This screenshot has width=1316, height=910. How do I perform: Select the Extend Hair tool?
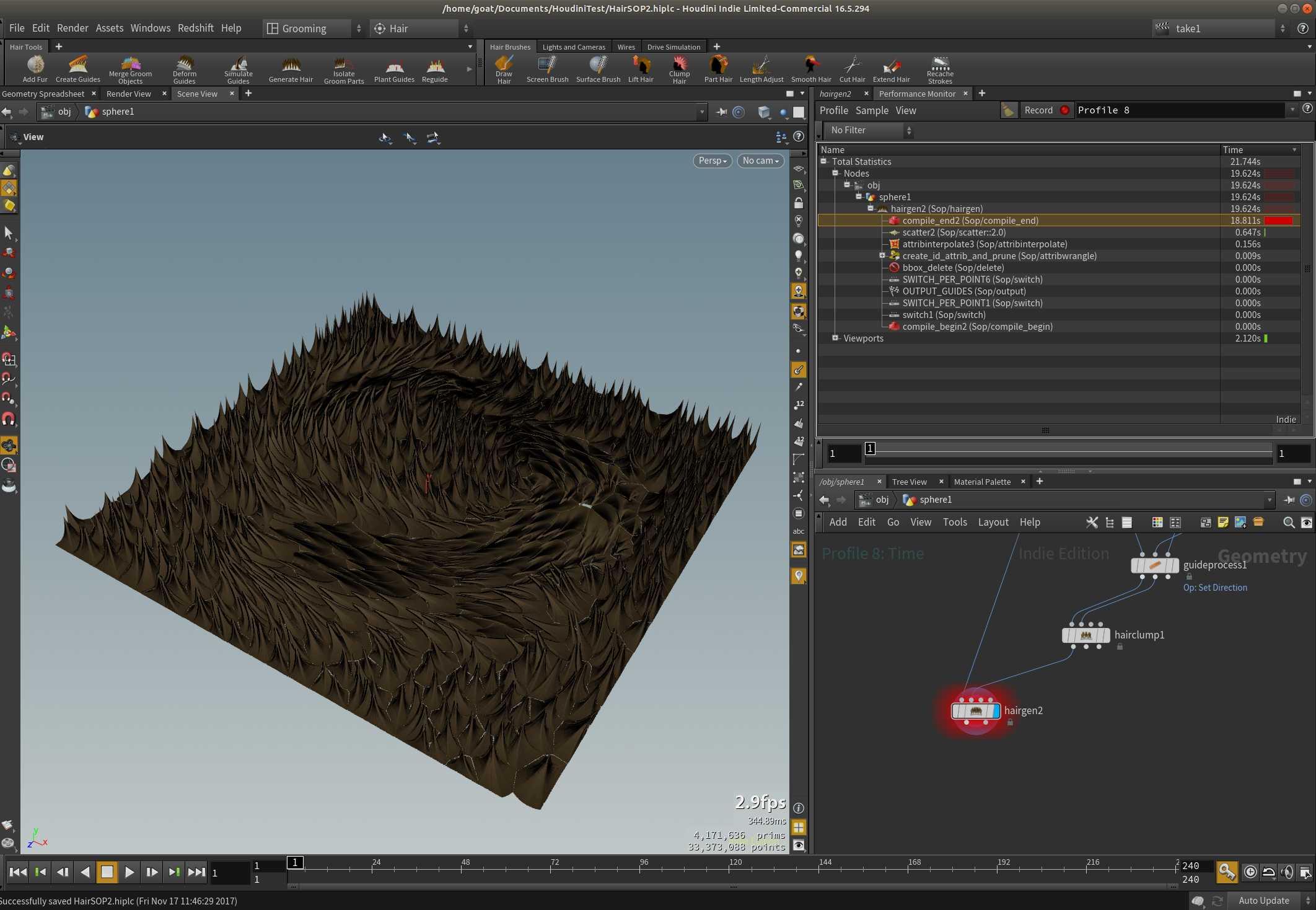pos(891,69)
